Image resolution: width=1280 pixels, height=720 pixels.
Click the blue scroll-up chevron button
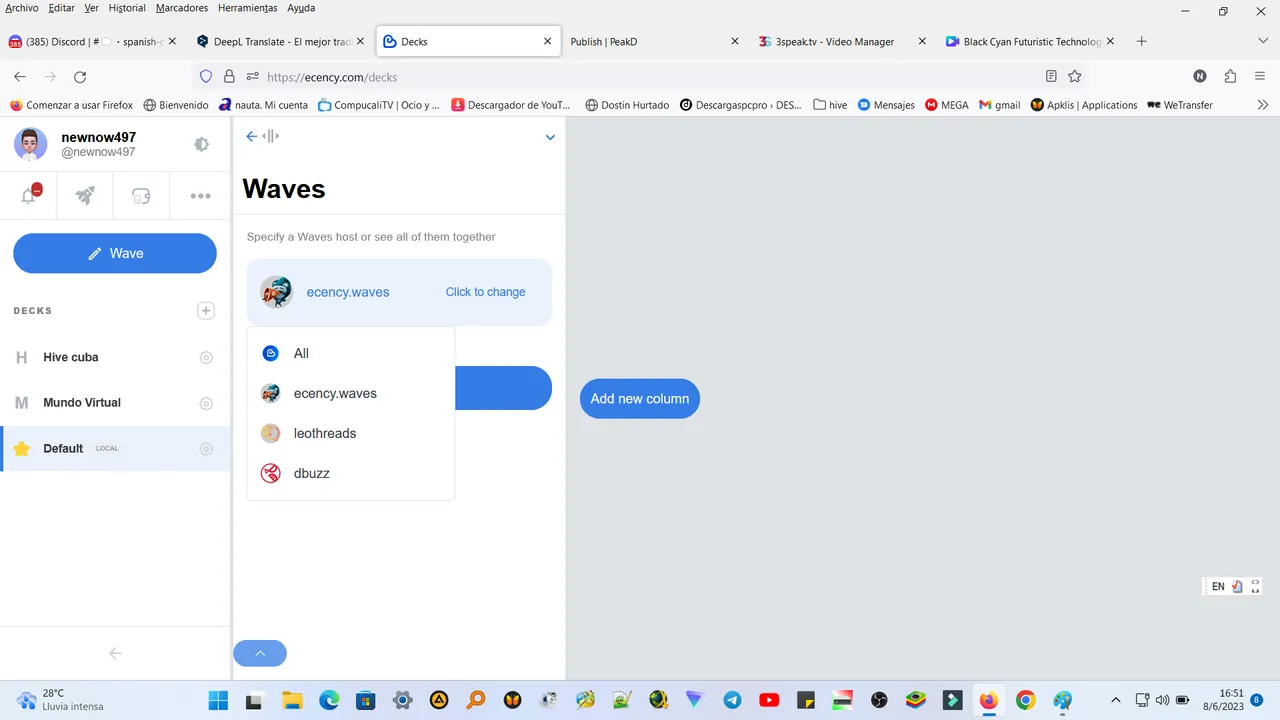pos(260,653)
